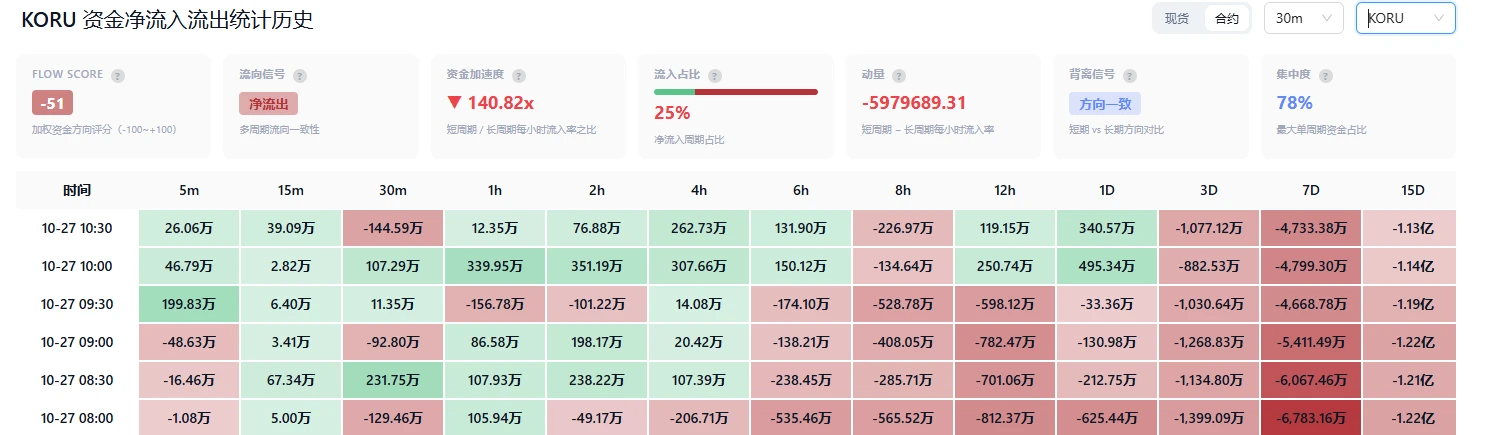Open the help tooltip icon for 资金加速度
This screenshot has width=1485, height=435.
519,75
